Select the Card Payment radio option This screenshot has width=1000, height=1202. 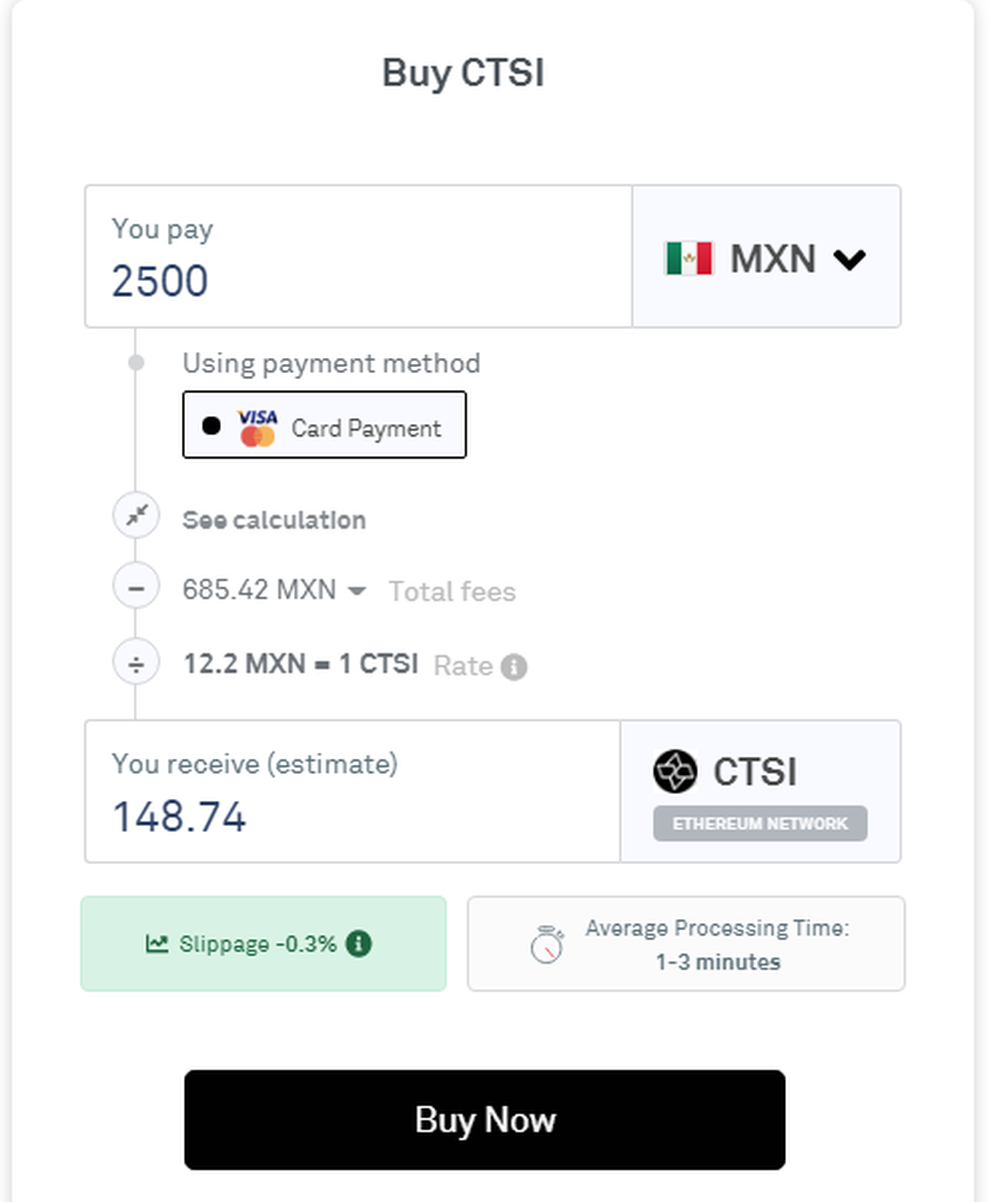pos(211,426)
